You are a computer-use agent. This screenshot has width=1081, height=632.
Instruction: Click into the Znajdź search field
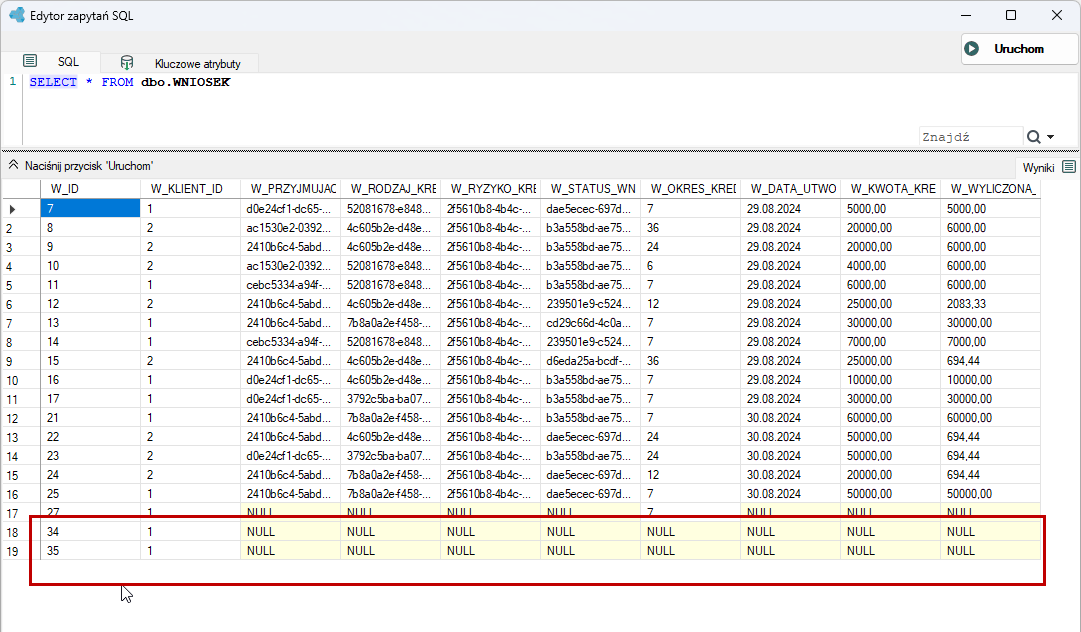(971, 137)
